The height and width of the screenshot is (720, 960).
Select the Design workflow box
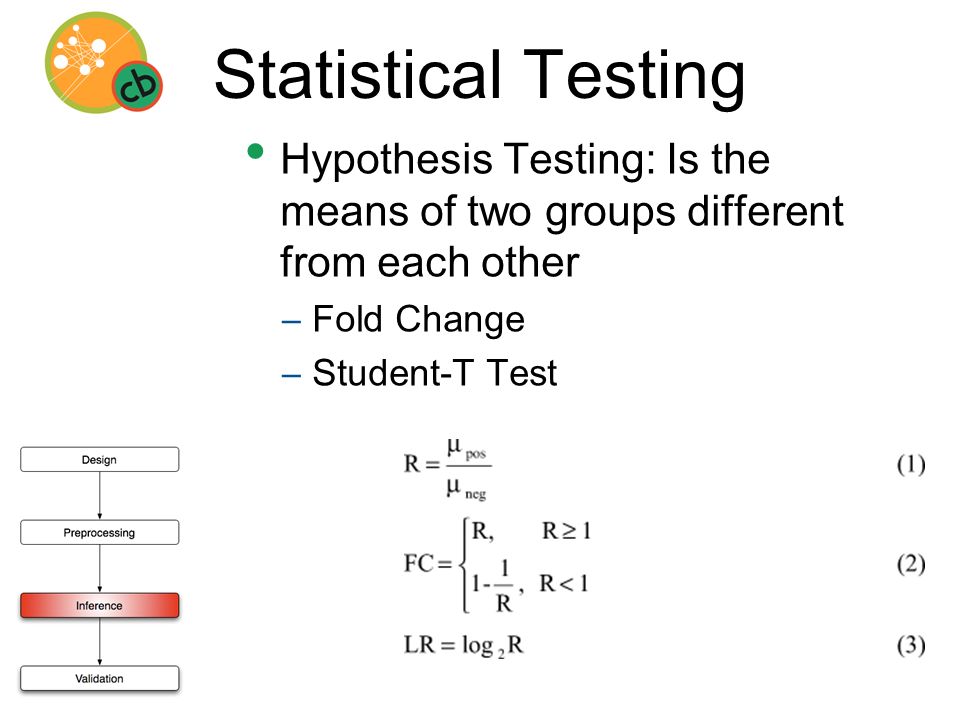(100, 459)
